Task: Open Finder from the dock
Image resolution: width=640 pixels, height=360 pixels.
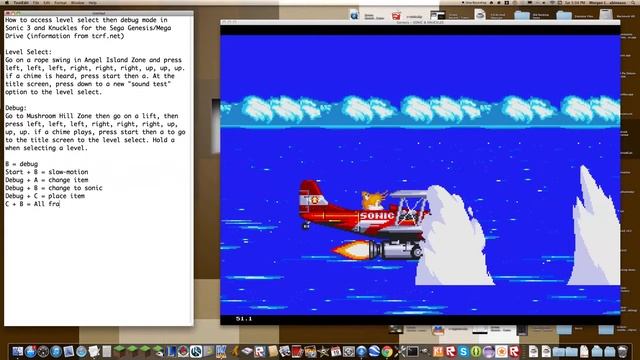Action: coord(18,351)
